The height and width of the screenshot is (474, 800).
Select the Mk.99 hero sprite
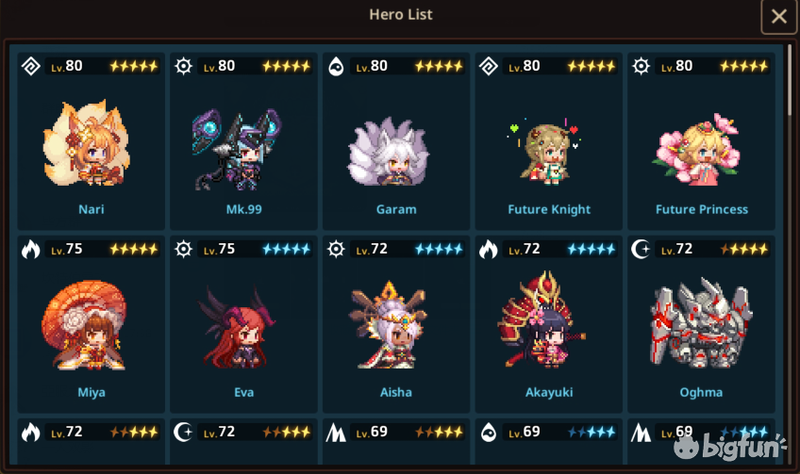[x=237, y=149]
